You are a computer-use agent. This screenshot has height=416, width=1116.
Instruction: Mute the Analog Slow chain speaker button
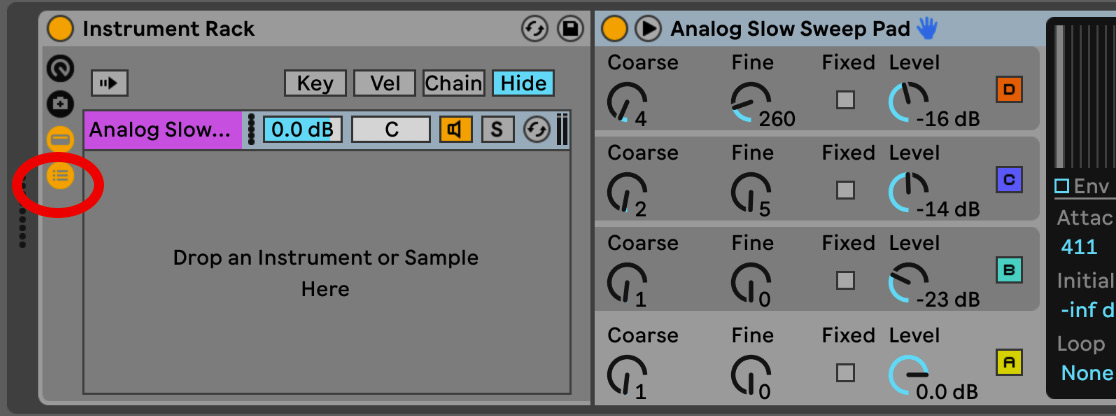pyautogui.click(x=456, y=130)
